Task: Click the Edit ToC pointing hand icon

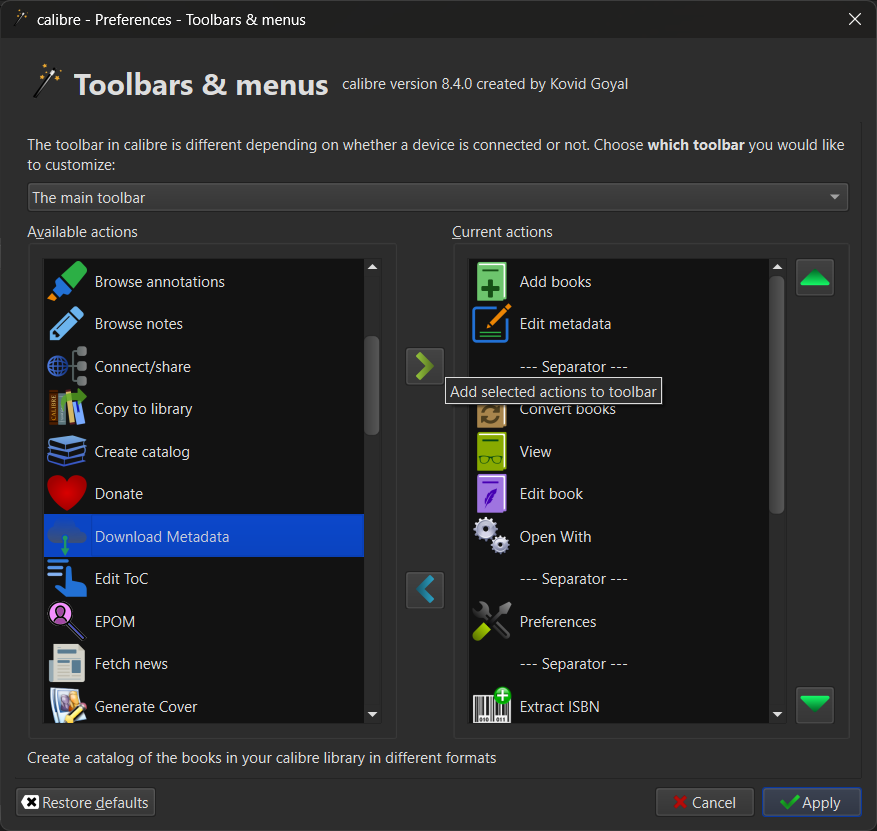Action: click(x=67, y=578)
